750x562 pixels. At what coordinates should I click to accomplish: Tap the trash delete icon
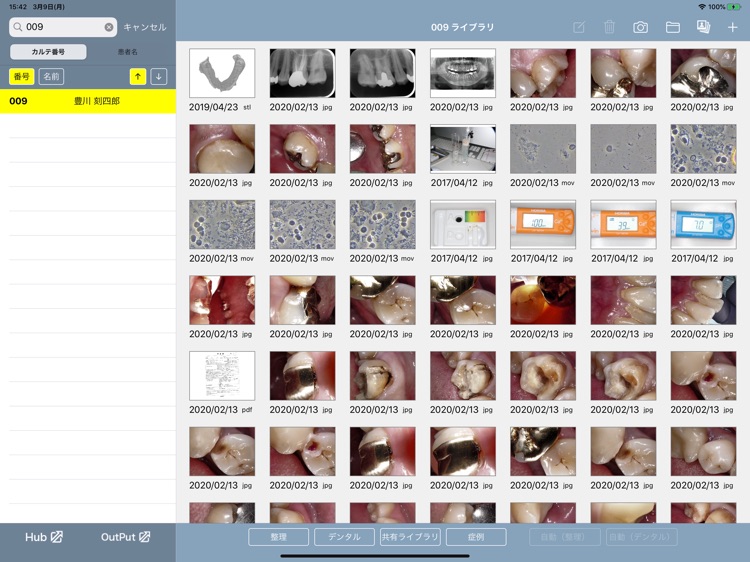609,27
